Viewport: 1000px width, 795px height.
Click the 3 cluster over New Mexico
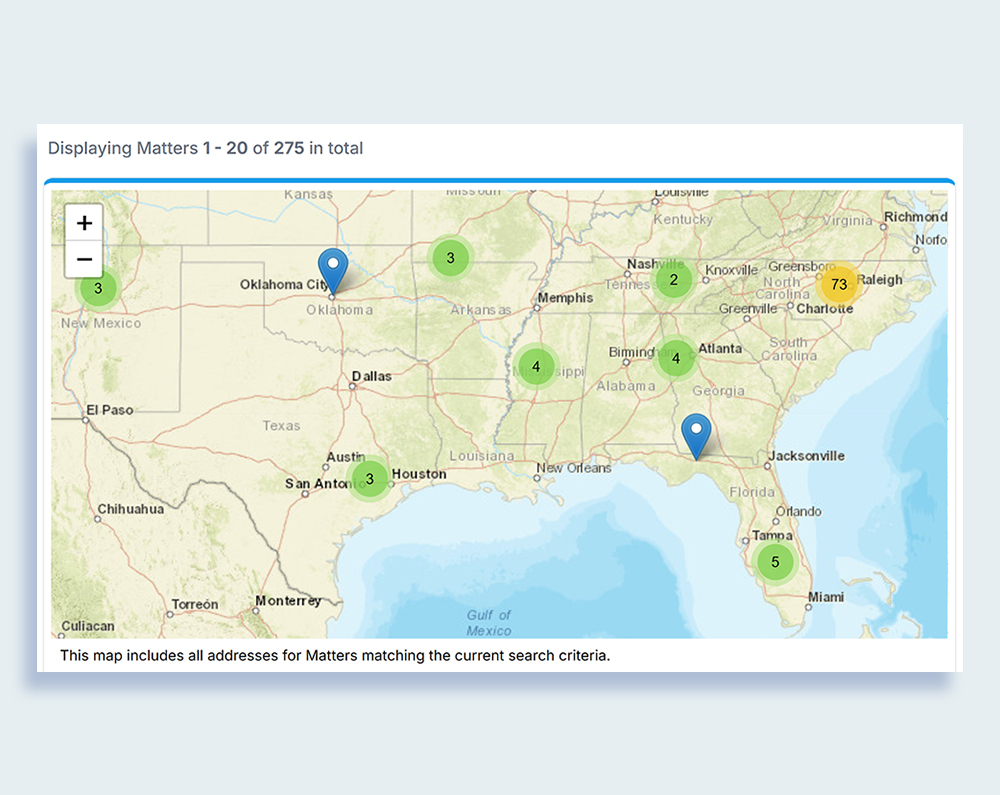(97, 289)
